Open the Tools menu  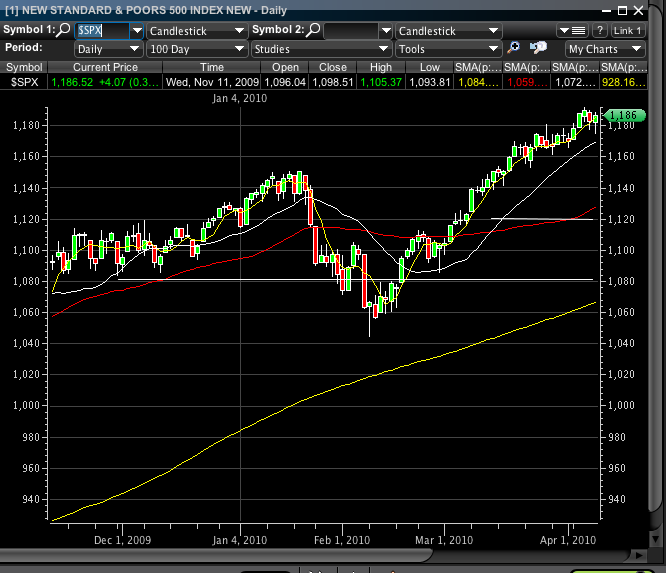pos(447,48)
